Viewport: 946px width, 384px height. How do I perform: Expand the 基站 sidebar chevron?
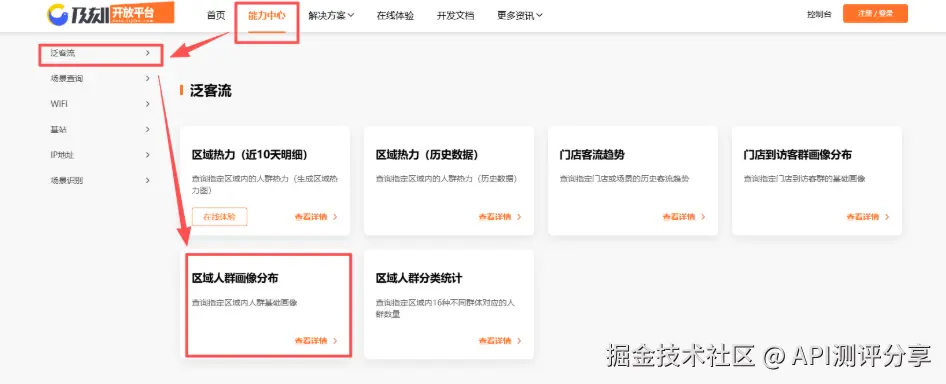pyautogui.click(x=148, y=129)
